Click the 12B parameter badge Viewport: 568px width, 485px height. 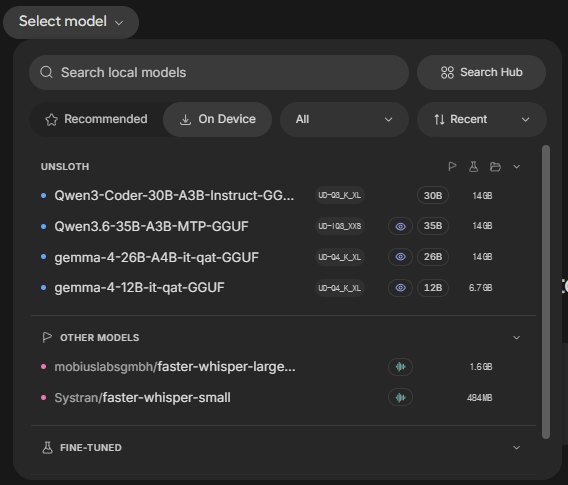pos(433,288)
